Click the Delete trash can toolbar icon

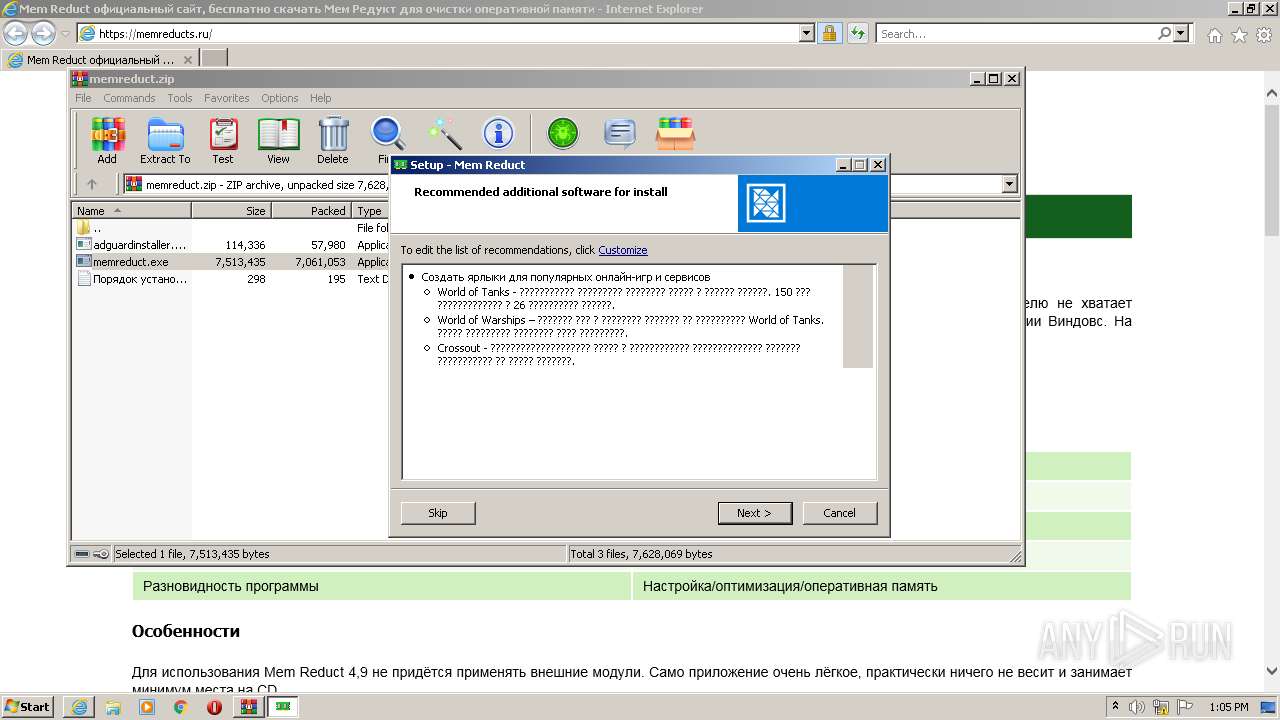[x=333, y=140]
